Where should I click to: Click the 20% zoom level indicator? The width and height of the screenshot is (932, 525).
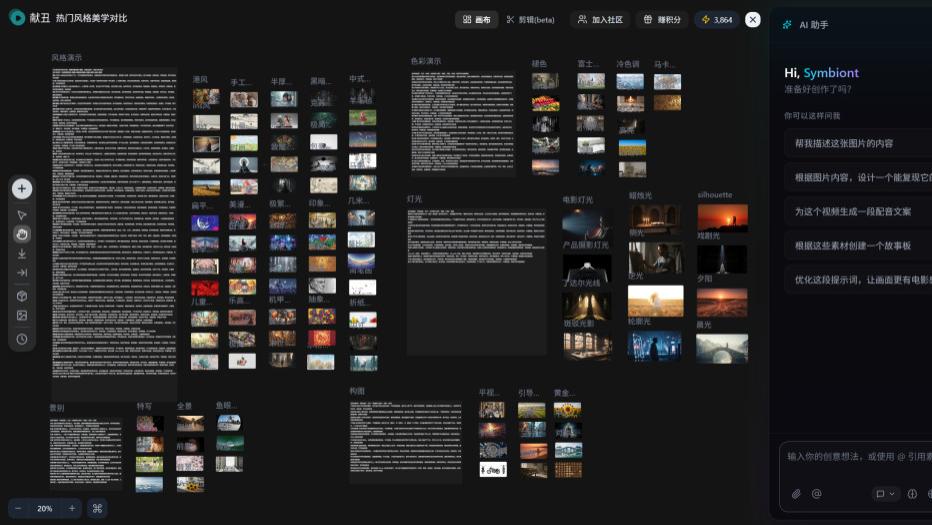[x=45, y=508]
